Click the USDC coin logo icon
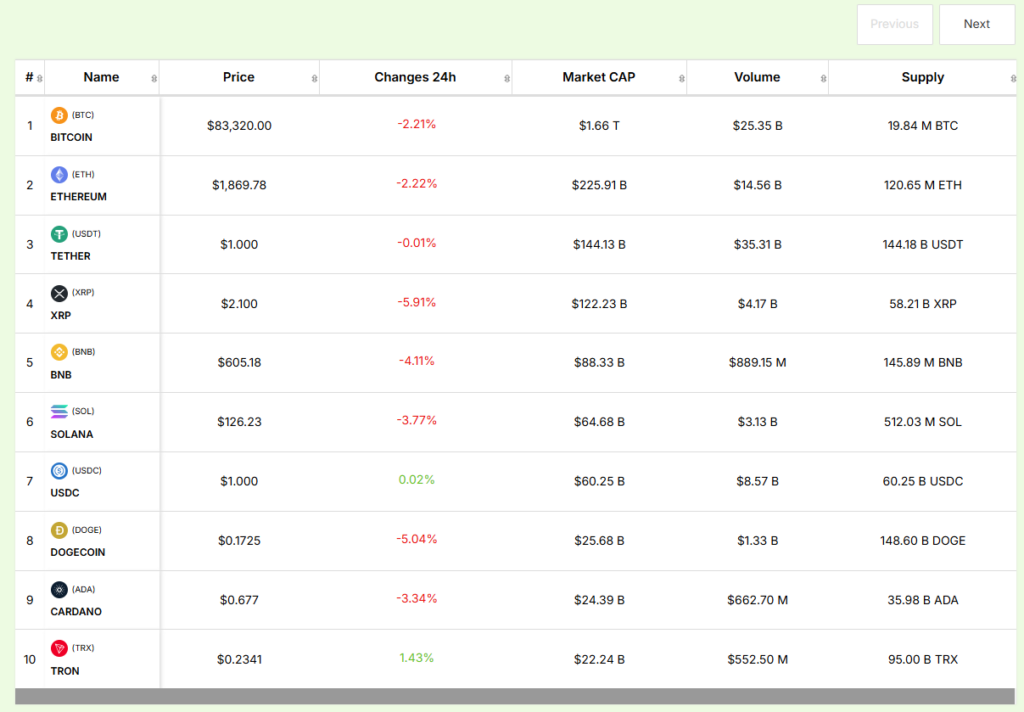This screenshot has height=712, width=1024. click(x=59, y=470)
